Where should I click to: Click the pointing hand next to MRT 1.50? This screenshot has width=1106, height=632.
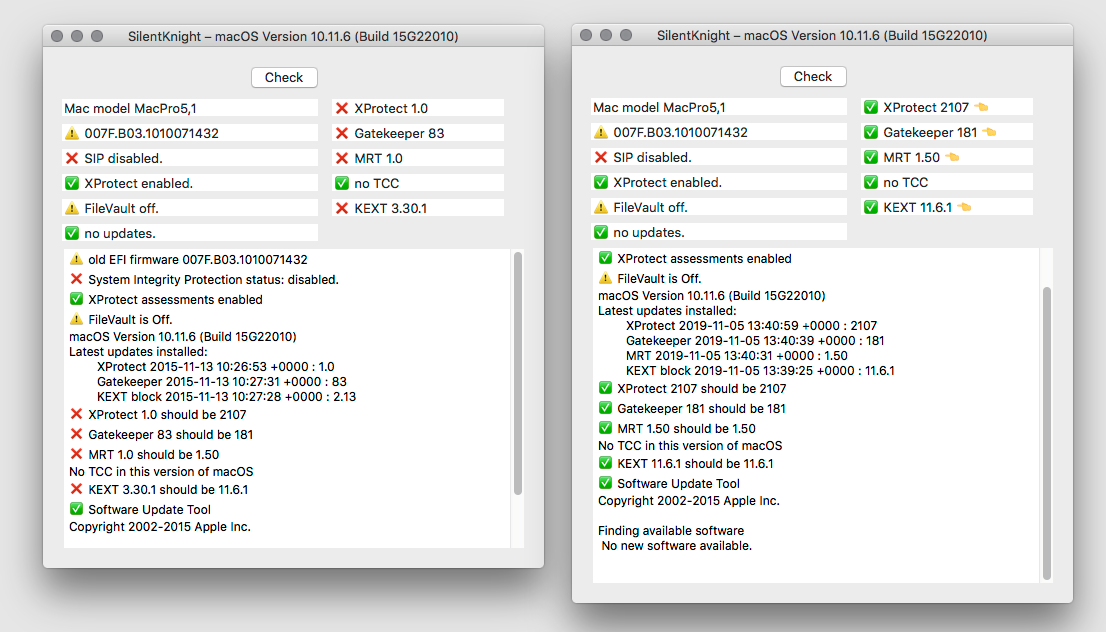[x=952, y=157]
